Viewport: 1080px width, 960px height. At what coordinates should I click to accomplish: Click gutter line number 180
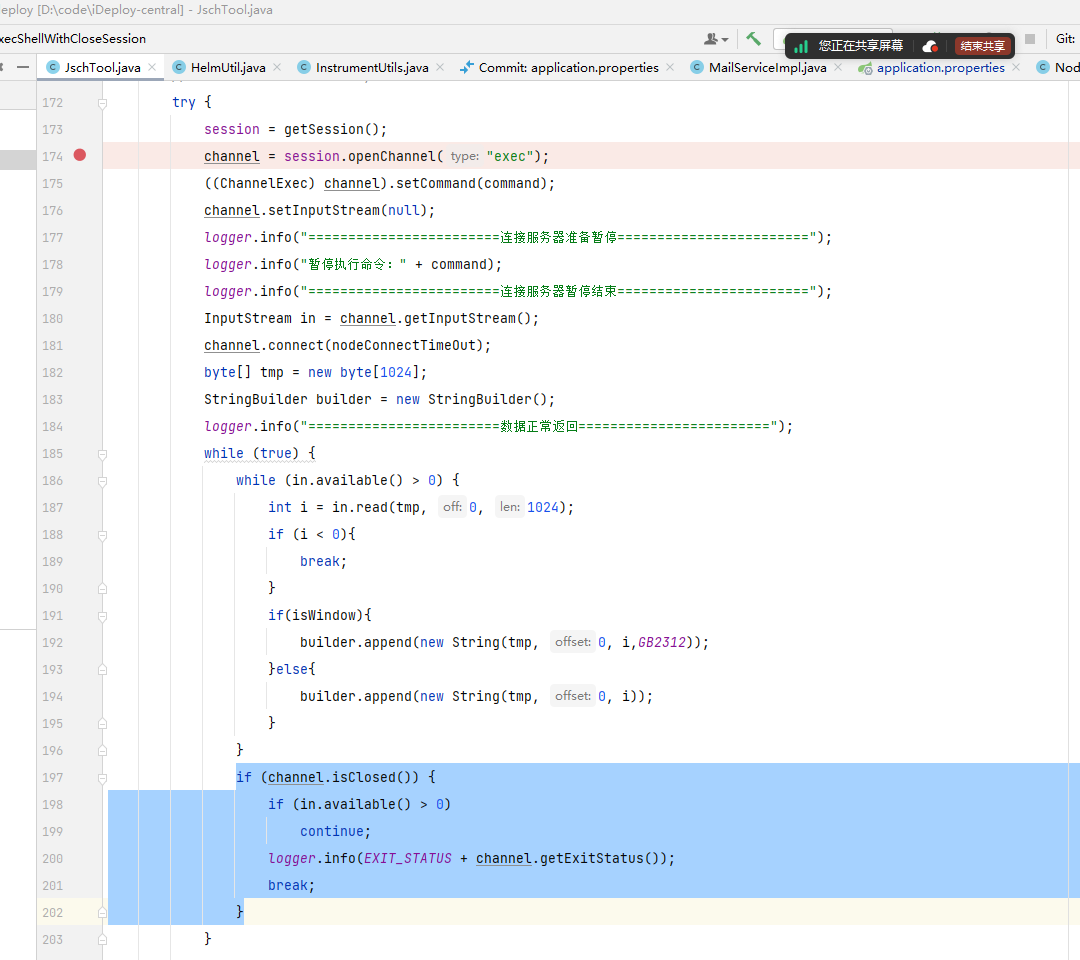click(52, 319)
